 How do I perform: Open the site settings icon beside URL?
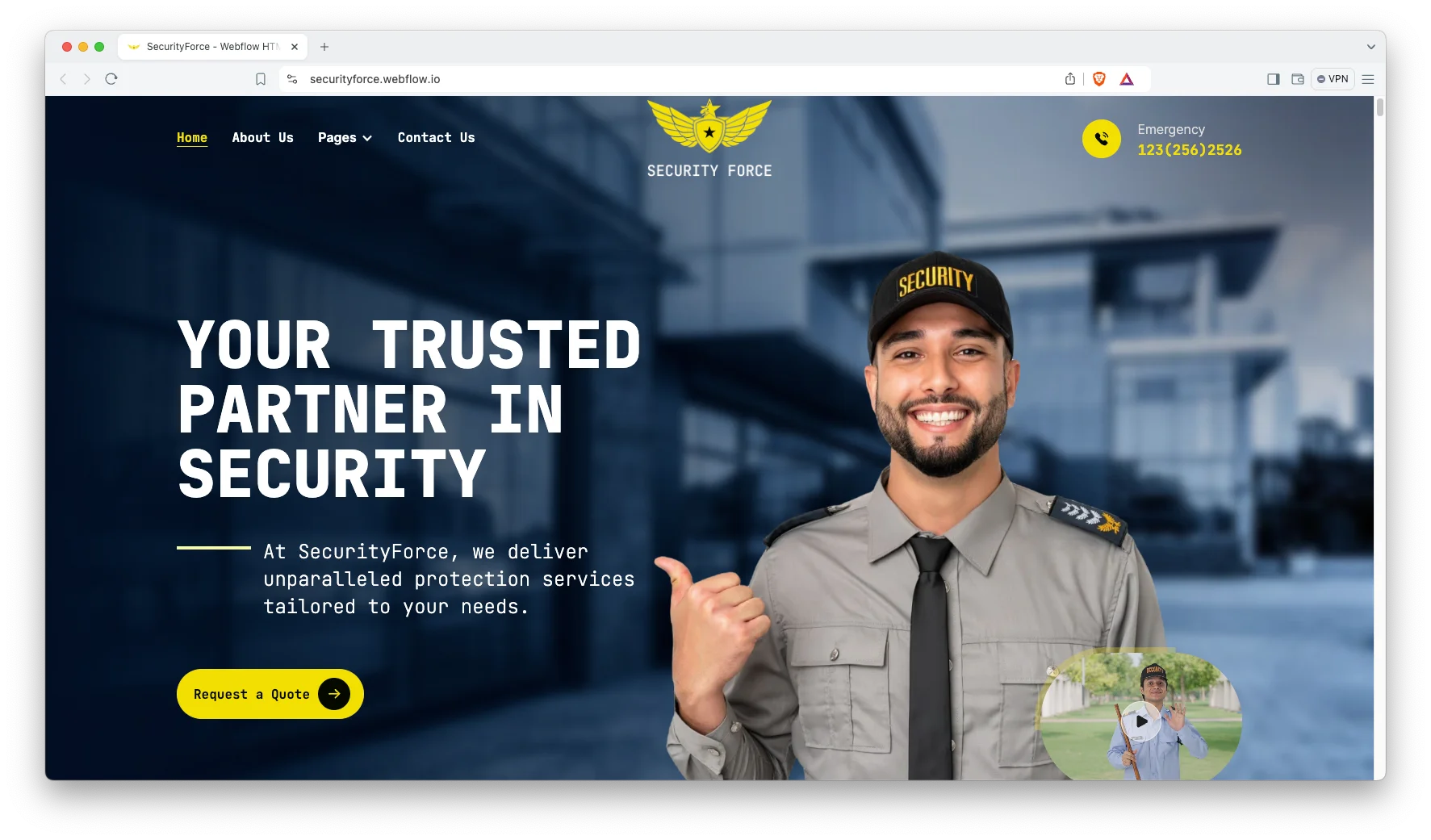[292, 79]
